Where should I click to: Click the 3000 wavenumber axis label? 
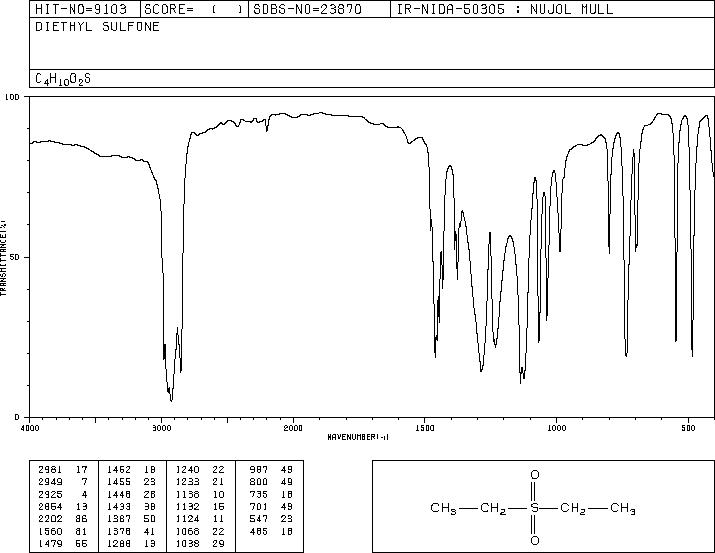161,428
